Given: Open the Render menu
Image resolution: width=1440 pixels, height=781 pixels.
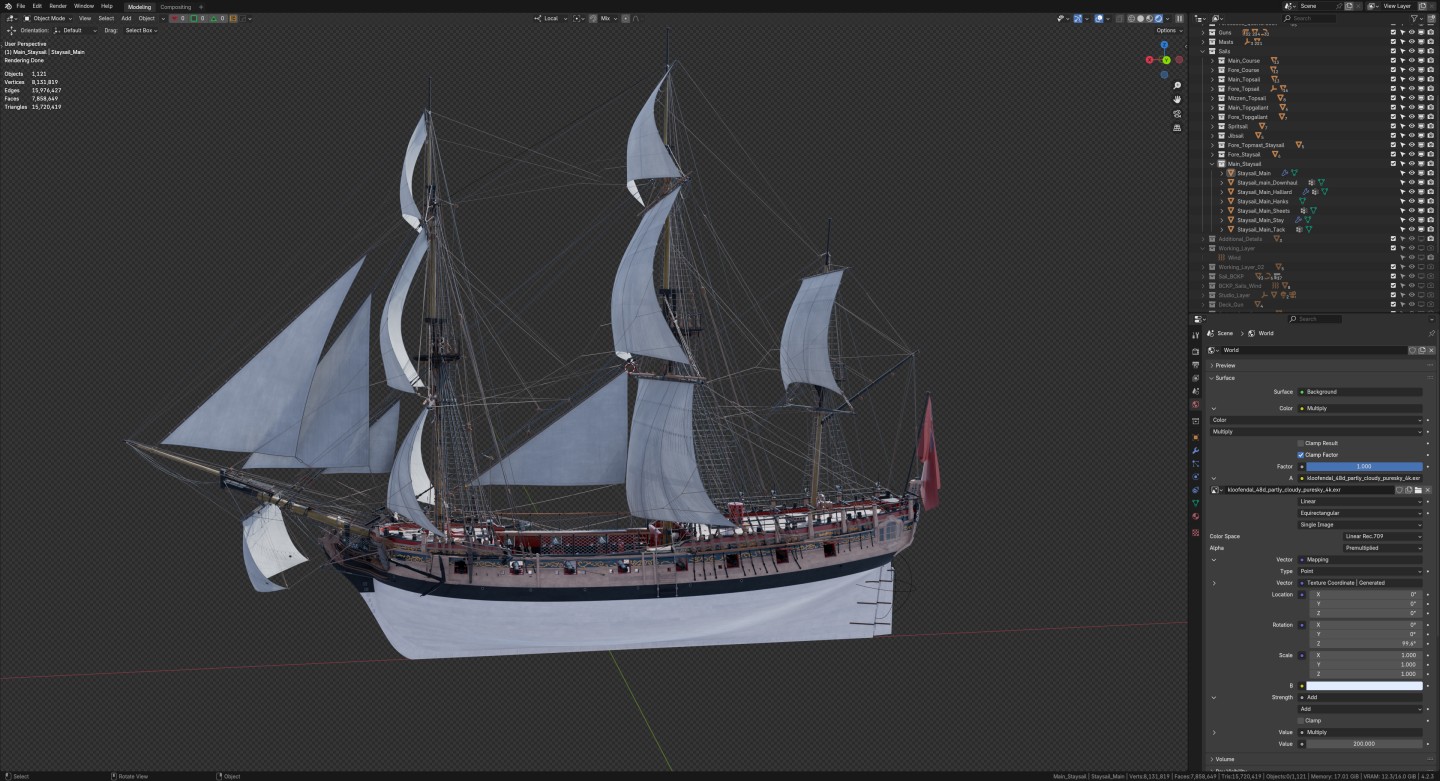Looking at the screenshot, I should click(58, 6).
